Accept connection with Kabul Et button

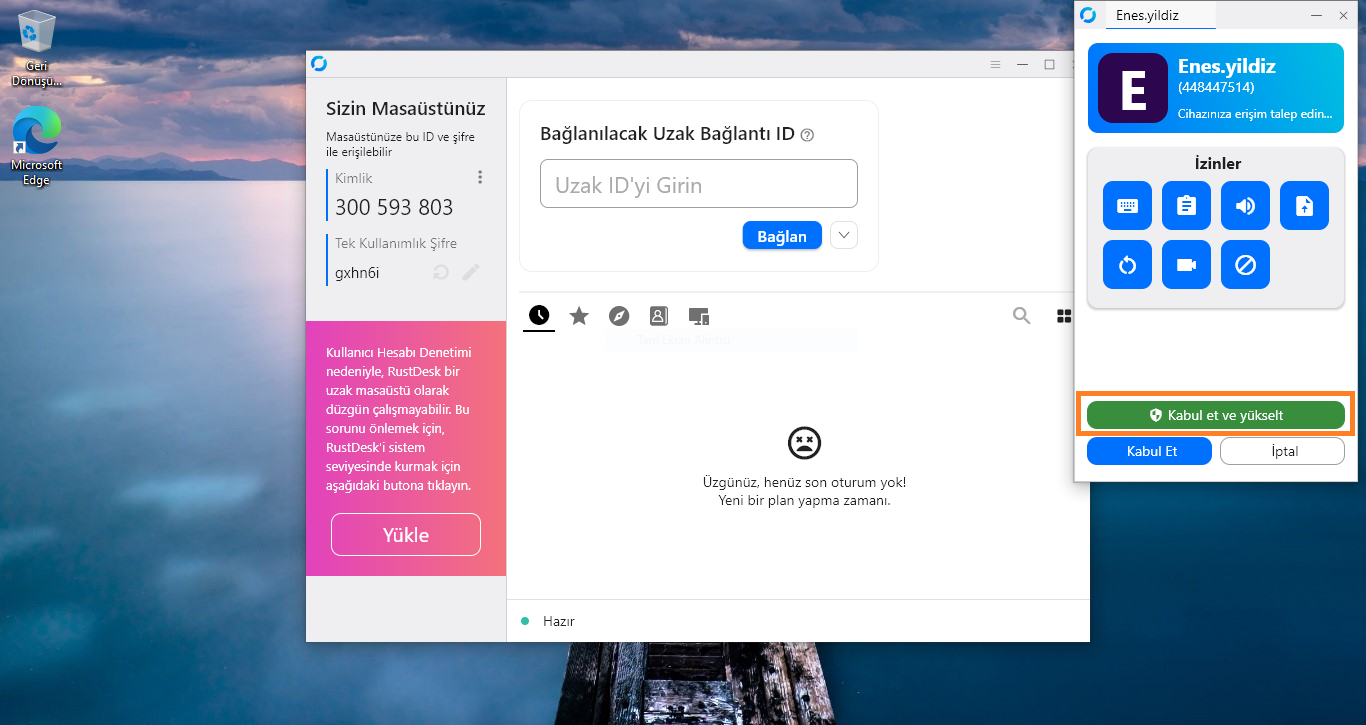click(x=1149, y=451)
